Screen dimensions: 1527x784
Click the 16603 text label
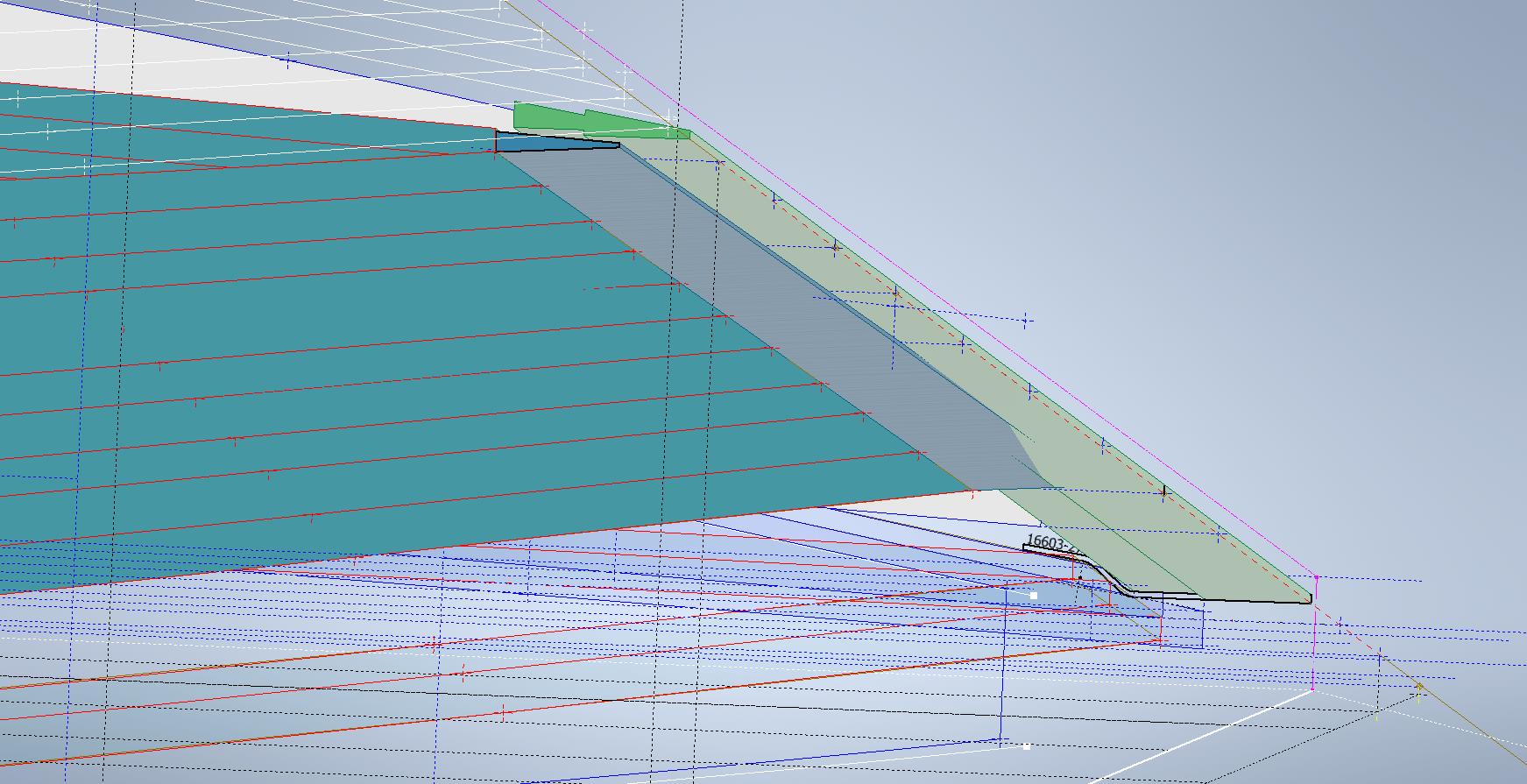[1047, 543]
